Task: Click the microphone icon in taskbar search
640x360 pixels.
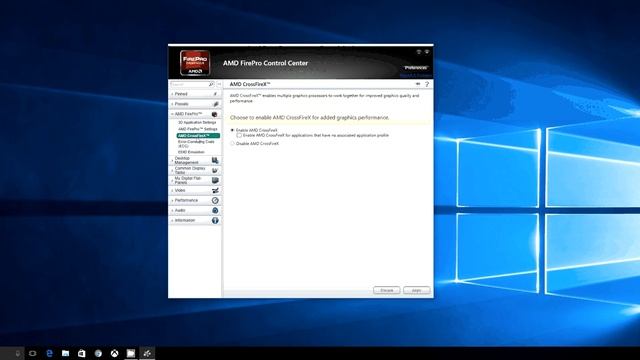Action: tap(18, 353)
